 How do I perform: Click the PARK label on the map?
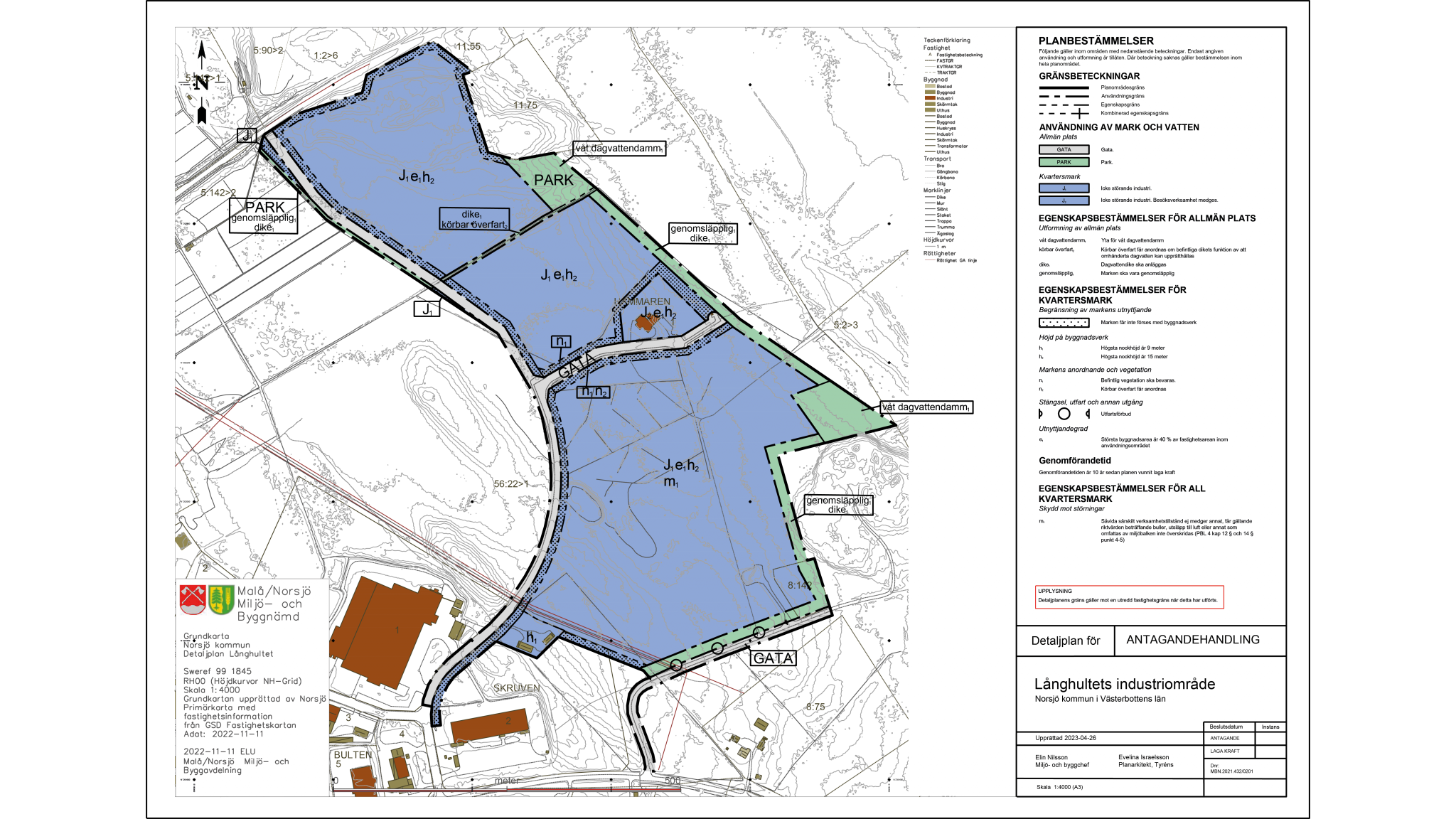pyautogui.click(x=553, y=181)
